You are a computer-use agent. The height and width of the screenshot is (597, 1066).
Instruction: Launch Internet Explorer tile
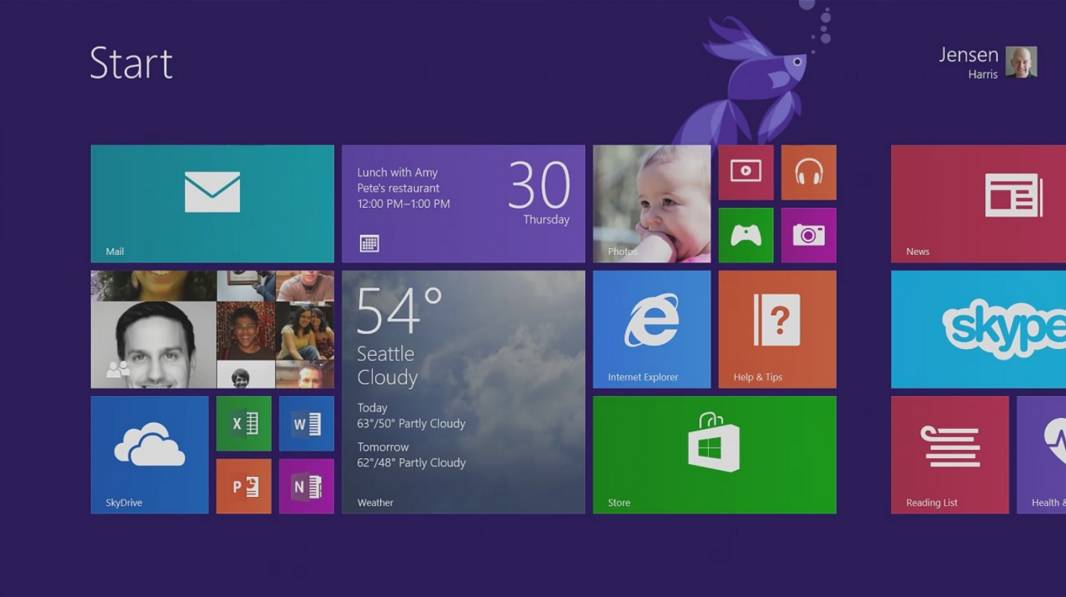click(651, 329)
